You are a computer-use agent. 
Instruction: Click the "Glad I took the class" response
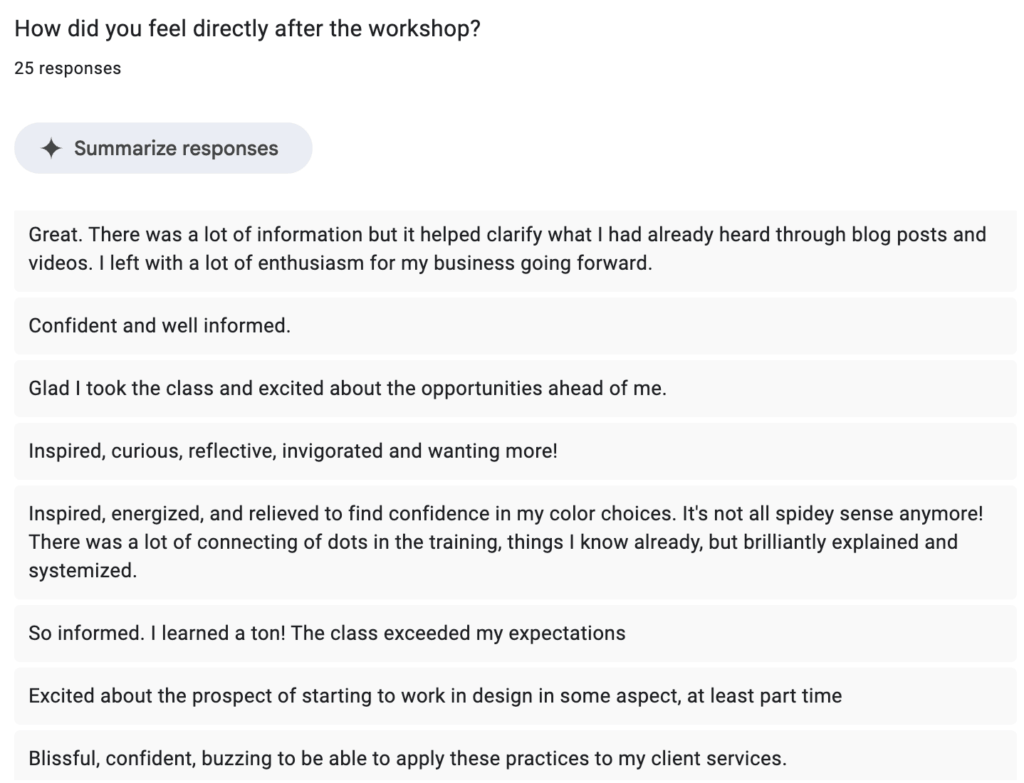[347, 388]
